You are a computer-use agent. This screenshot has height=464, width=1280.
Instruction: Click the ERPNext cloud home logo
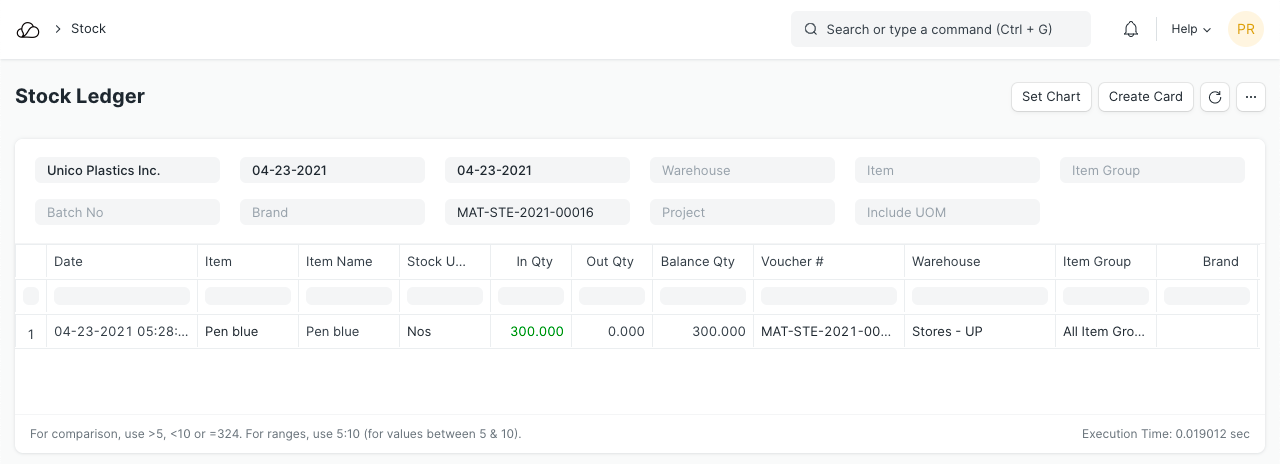(28, 30)
